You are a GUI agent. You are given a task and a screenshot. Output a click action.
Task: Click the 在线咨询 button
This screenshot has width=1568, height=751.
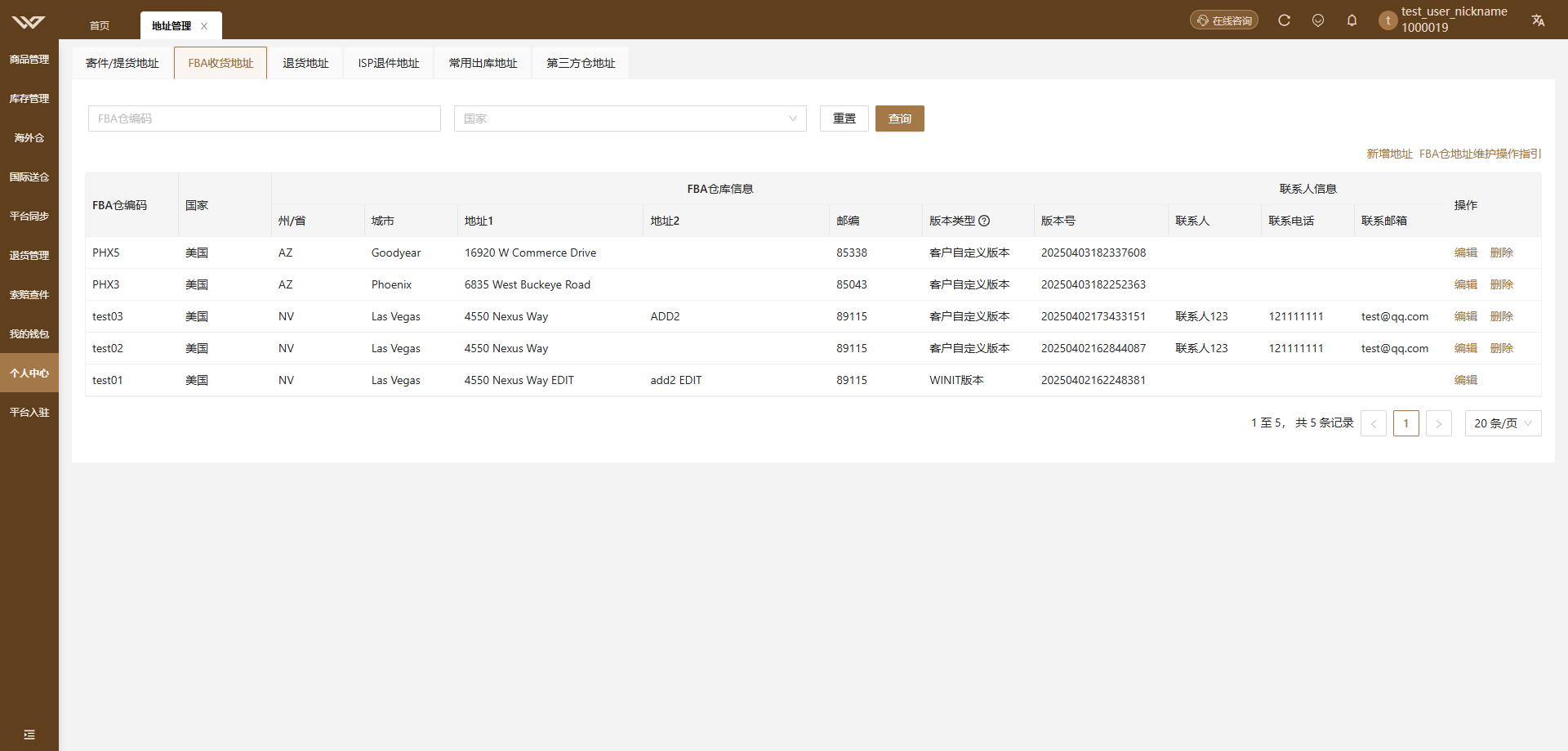click(1223, 20)
